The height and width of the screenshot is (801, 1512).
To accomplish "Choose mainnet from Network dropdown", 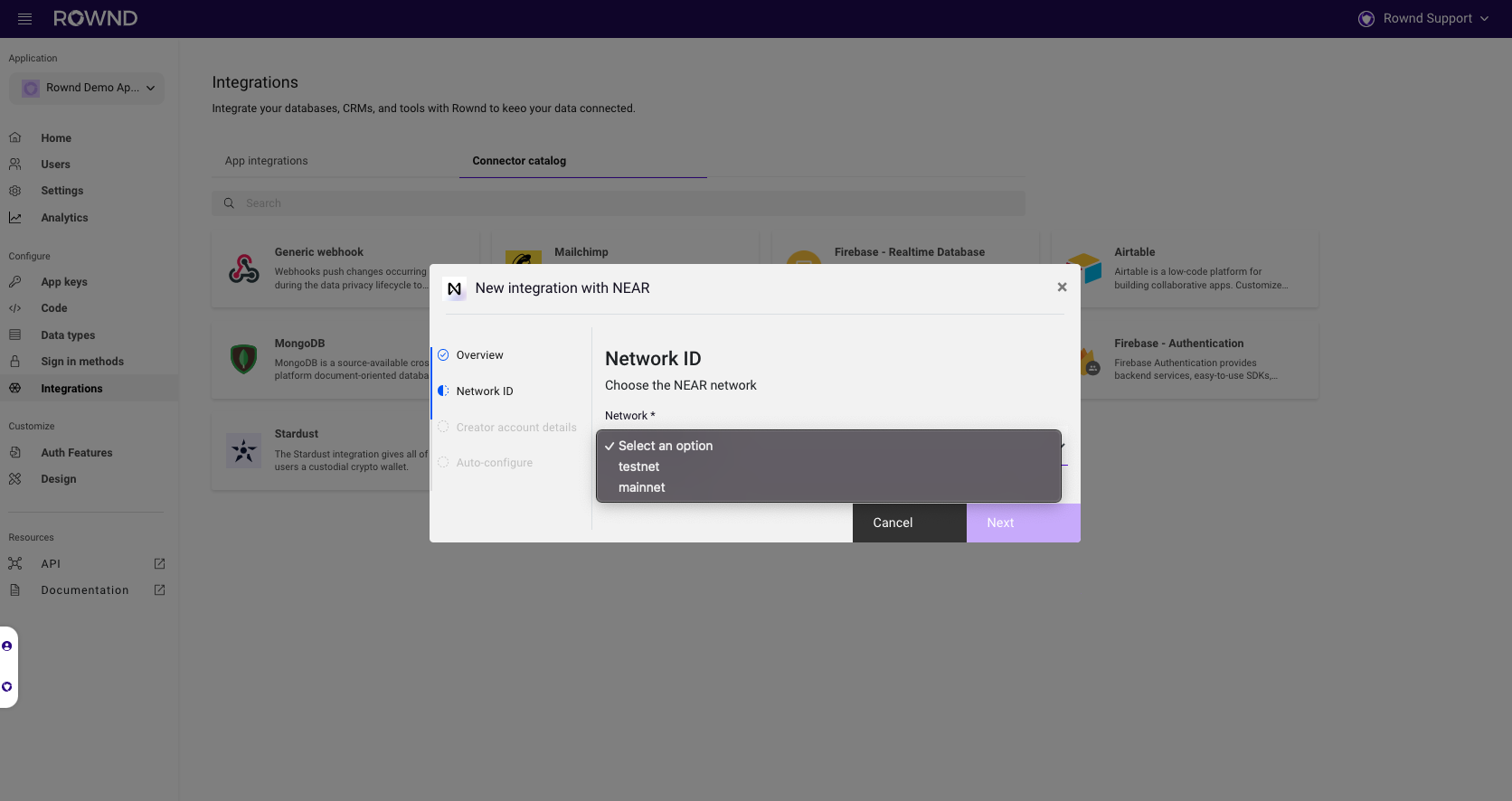I will (828, 487).
